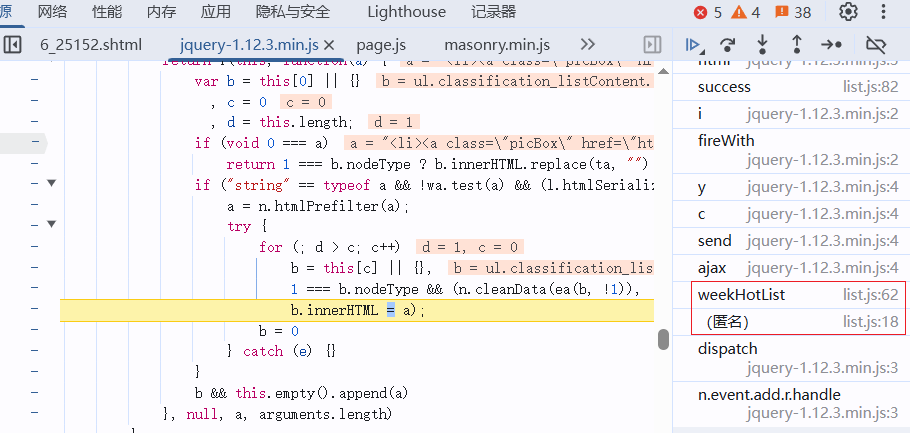Select the dispatch call stack frame

pos(727,349)
